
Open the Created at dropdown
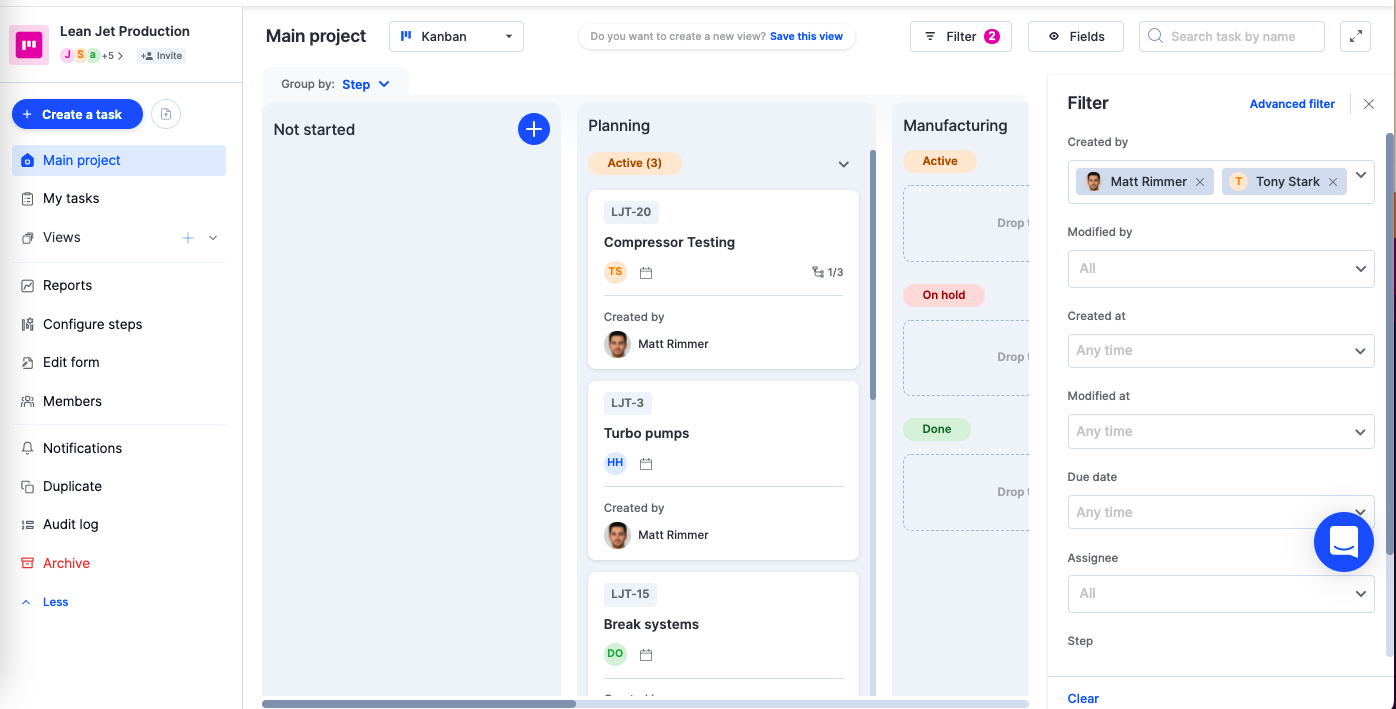[x=1221, y=351]
